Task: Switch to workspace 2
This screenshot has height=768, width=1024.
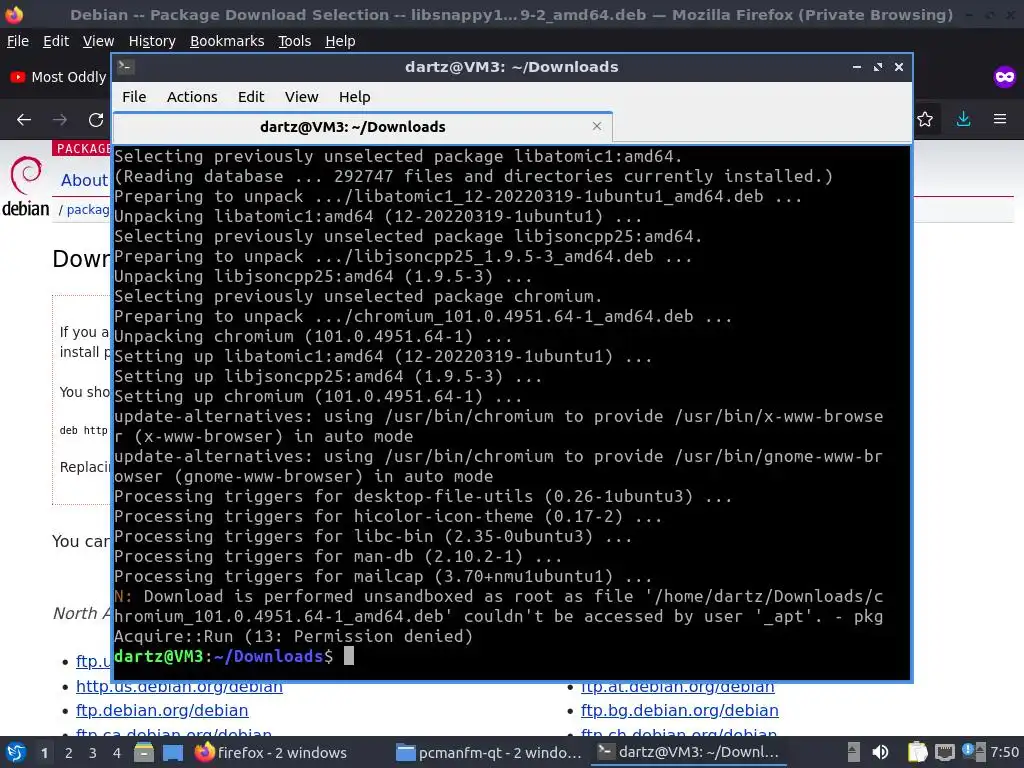Action: pyautogui.click(x=69, y=753)
